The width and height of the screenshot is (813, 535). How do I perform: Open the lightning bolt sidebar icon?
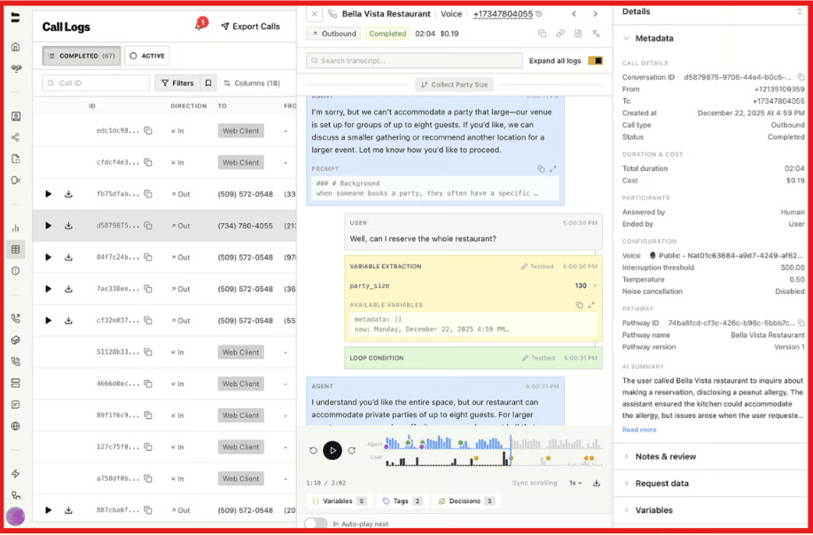[x=16, y=473]
